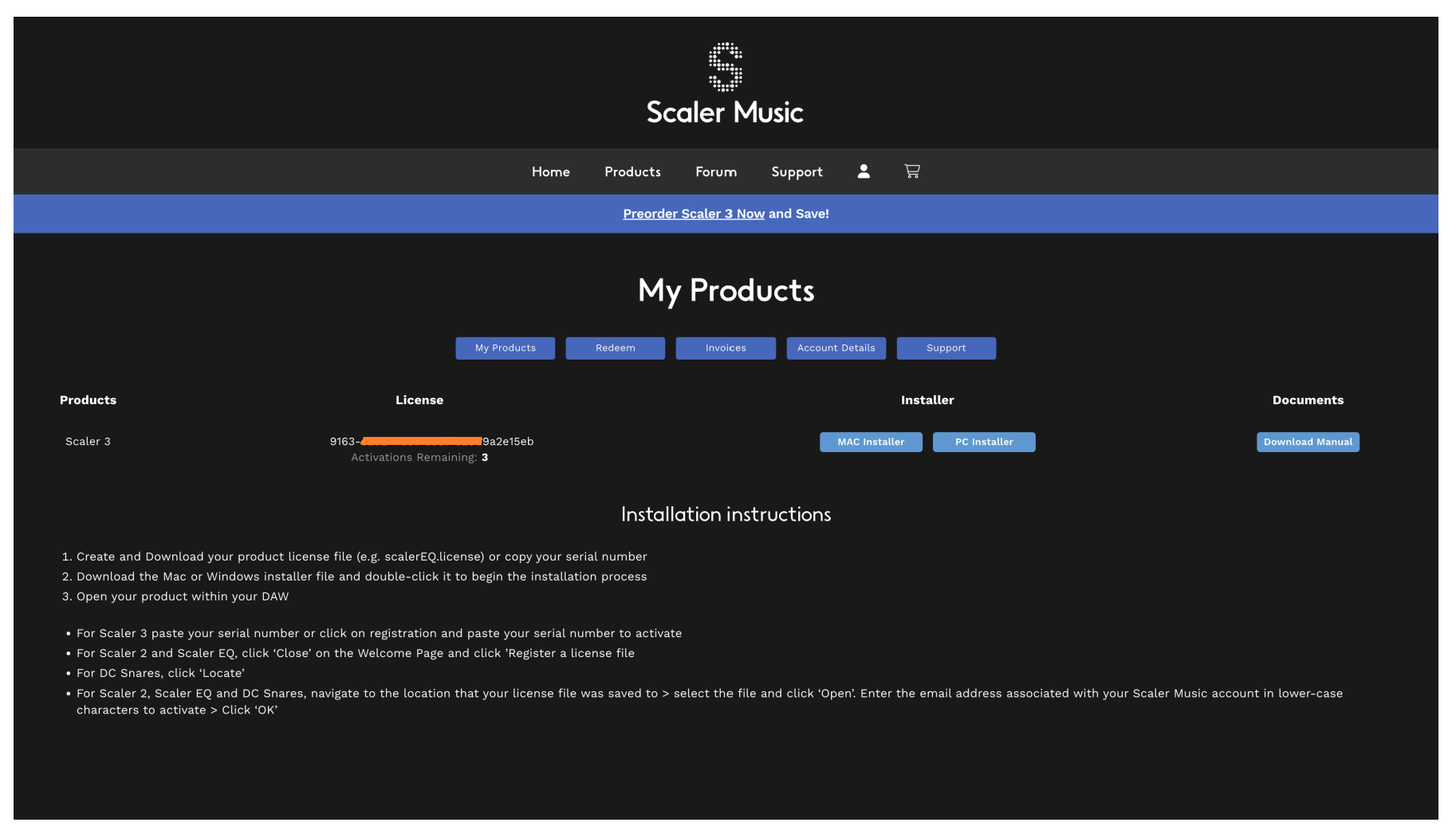Click the 'For Scaler 3 paste your serial' line

pos(380,633)
